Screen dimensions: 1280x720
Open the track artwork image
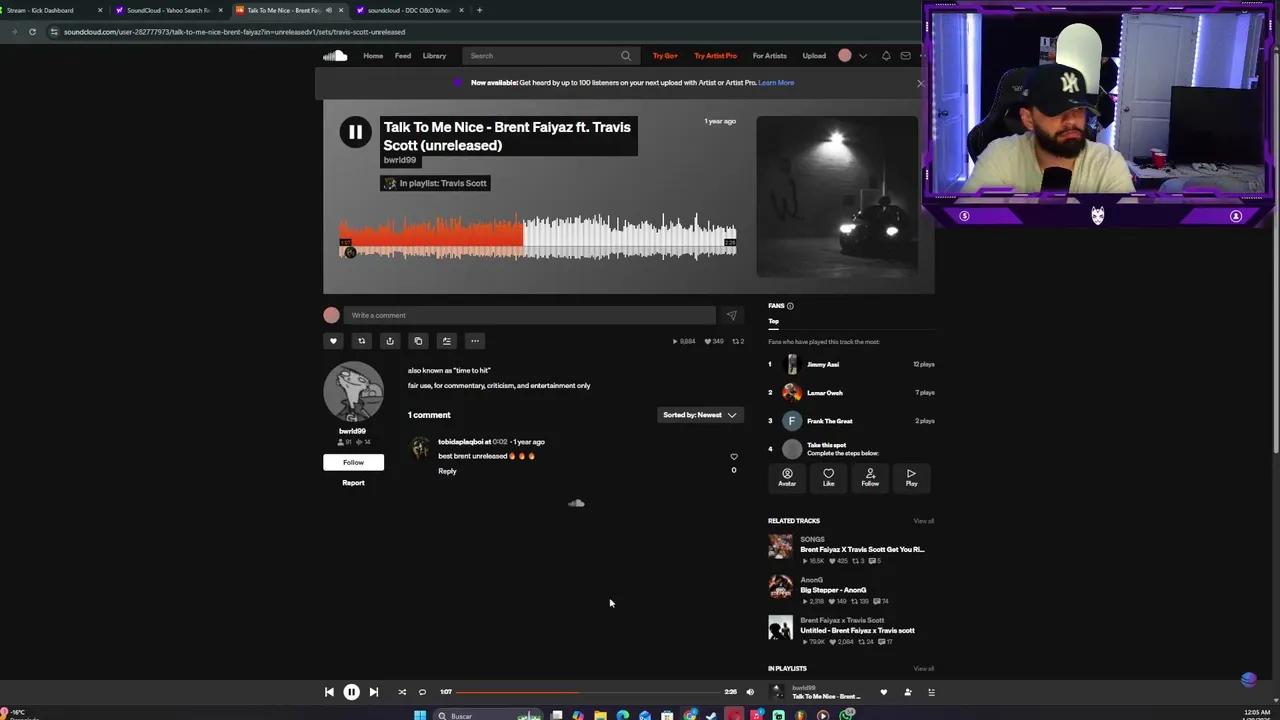click(837, 196)
